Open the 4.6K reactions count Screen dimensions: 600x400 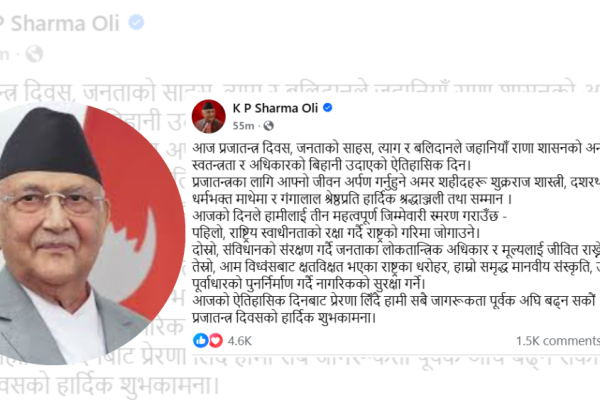tap(240, 341)
